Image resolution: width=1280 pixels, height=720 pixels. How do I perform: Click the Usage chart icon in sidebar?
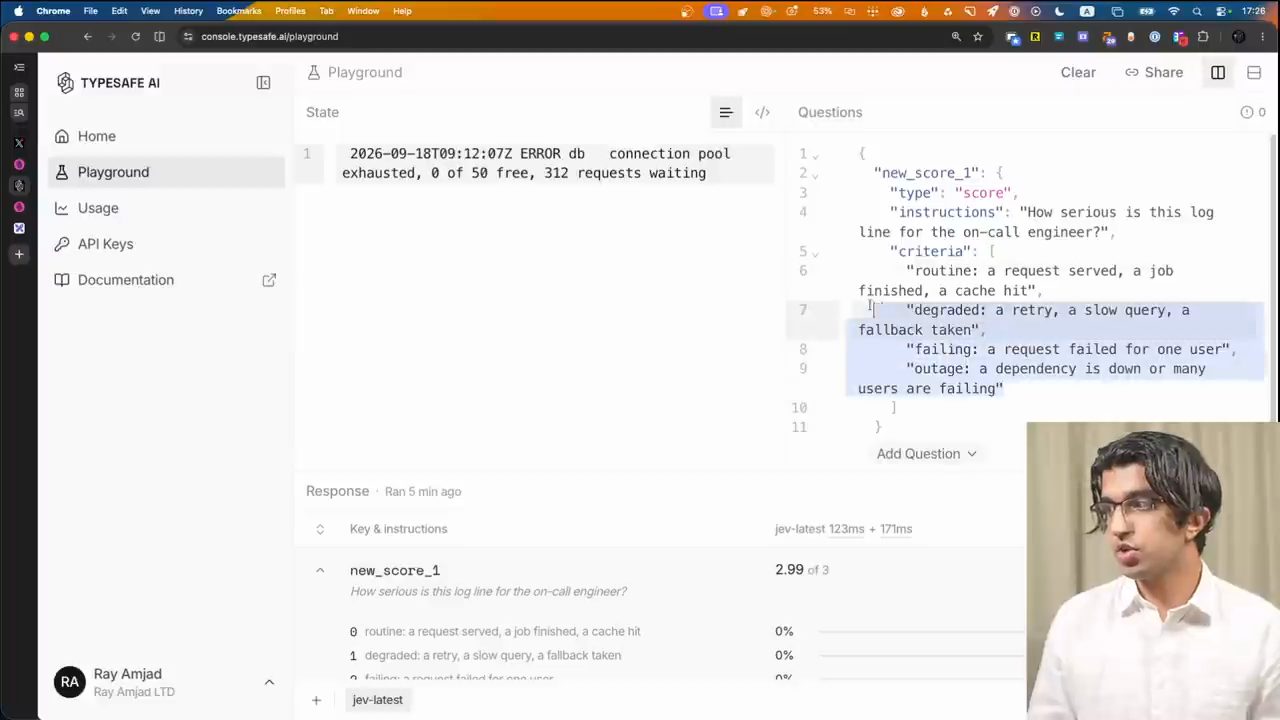[62, 208]
